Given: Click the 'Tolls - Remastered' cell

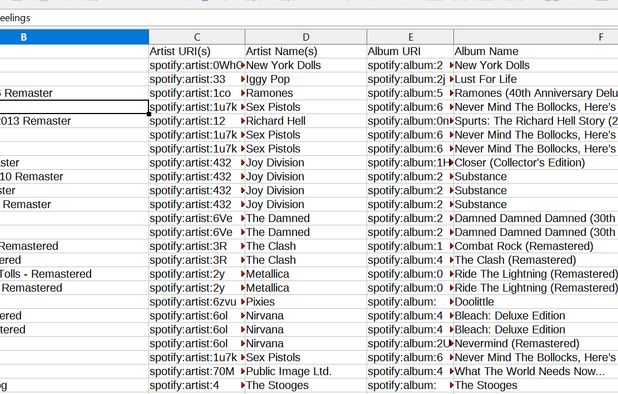Looking at the screenshot, I should coord(74,274).
